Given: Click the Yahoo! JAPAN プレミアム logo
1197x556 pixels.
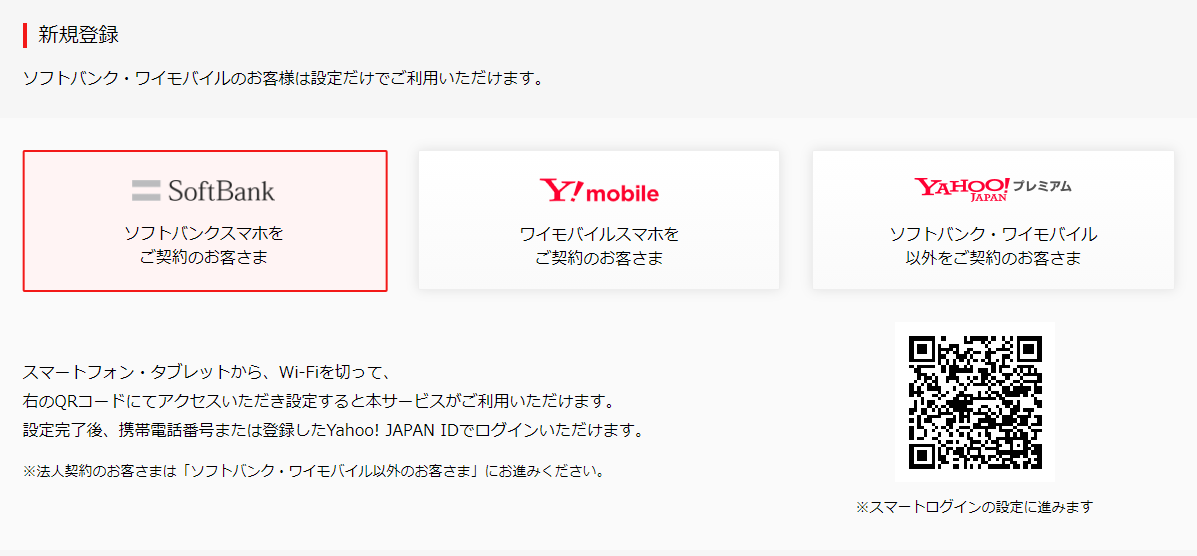Looking at the screenshot, I should pos(992,188).
